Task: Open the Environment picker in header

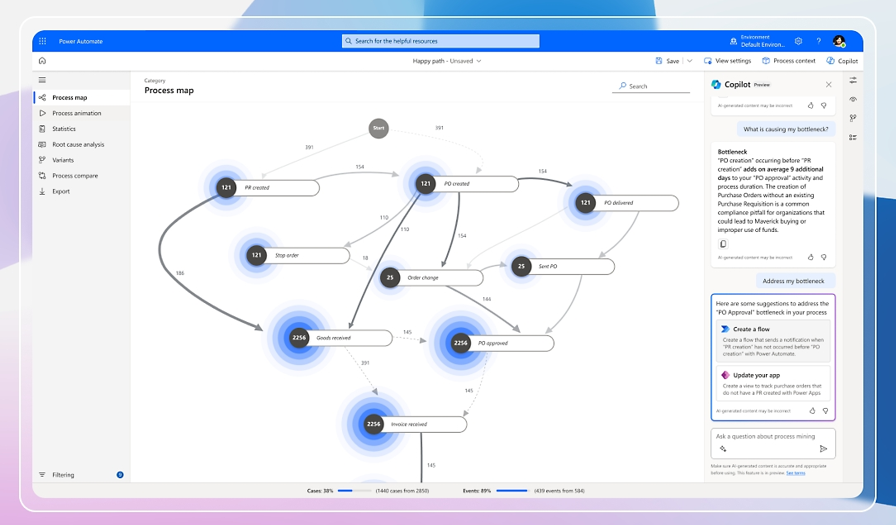Action: tap(758, 41)
